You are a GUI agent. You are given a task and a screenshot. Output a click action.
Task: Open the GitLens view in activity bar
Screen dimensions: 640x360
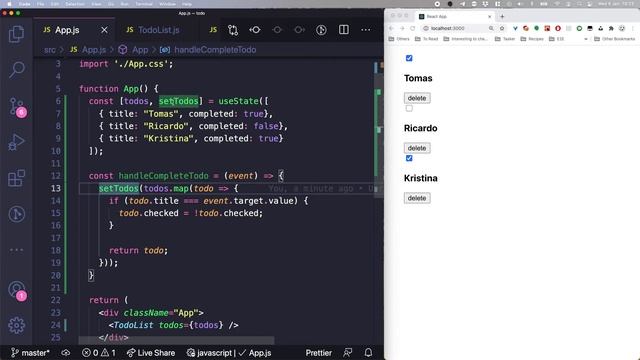pyautogui.click(x=16, y=214)
